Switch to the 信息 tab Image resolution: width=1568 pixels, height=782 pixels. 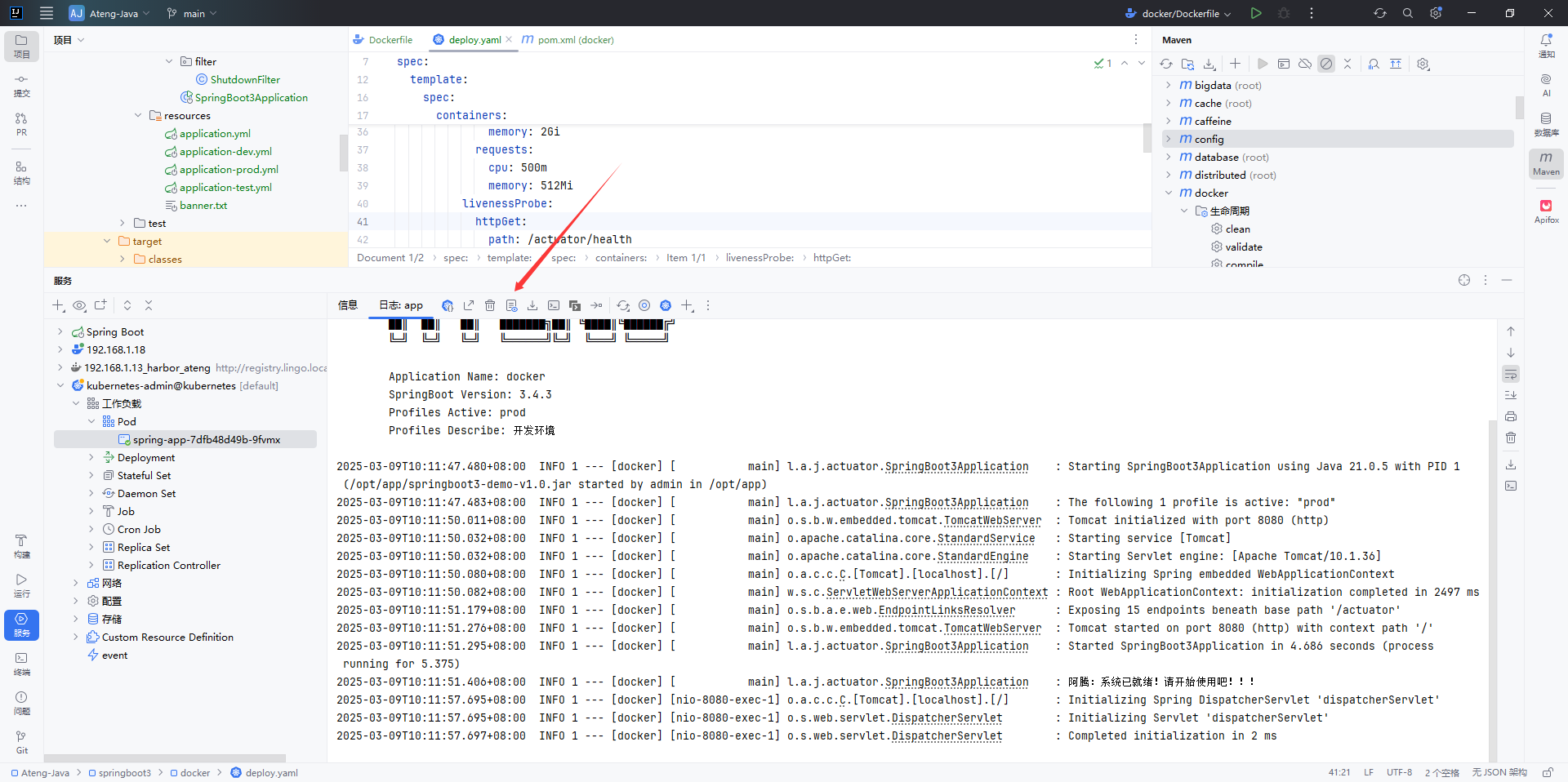(348, 305)
